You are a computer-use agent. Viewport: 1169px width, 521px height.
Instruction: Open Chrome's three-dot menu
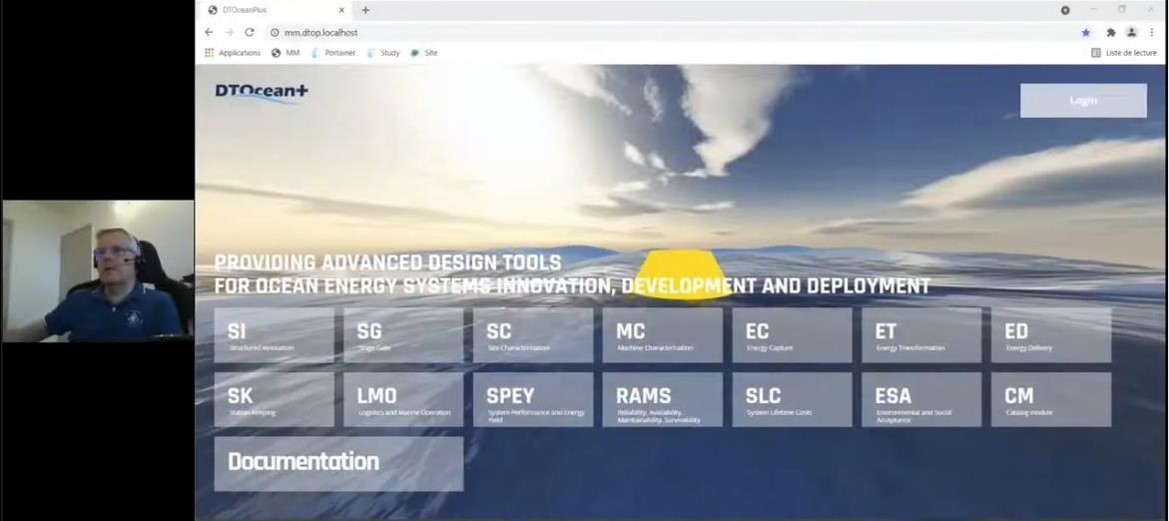coord(1151,32)
